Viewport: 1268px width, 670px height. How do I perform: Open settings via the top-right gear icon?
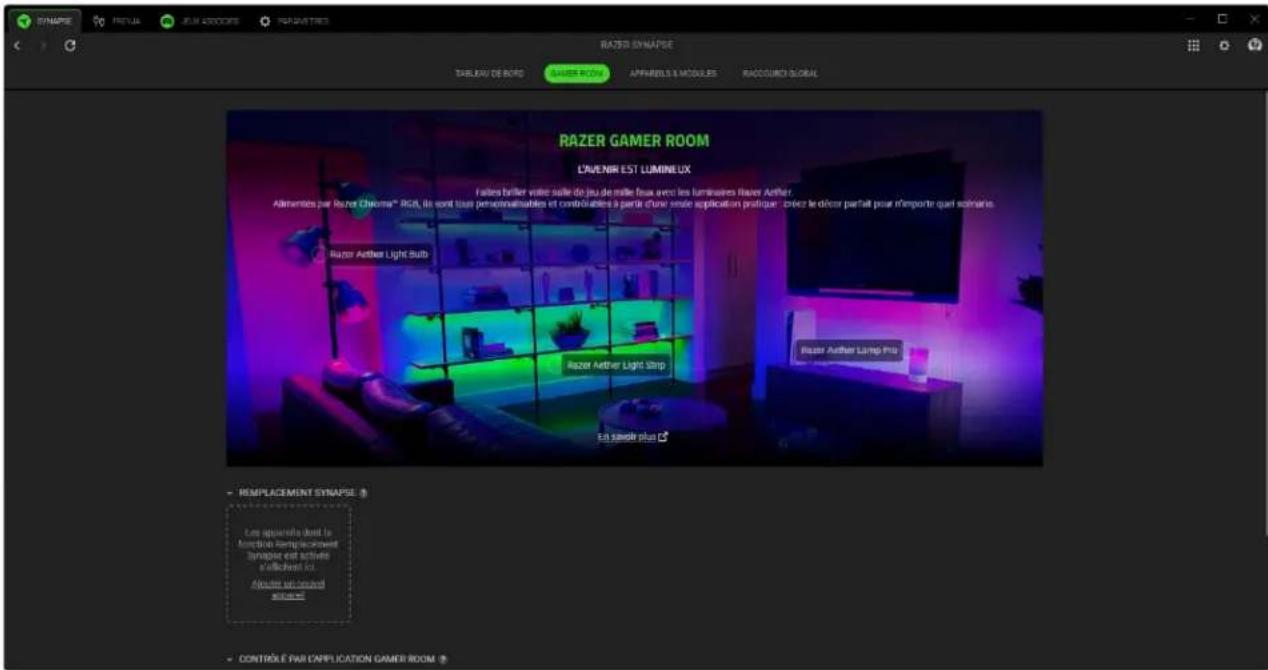coord(1223,46)
